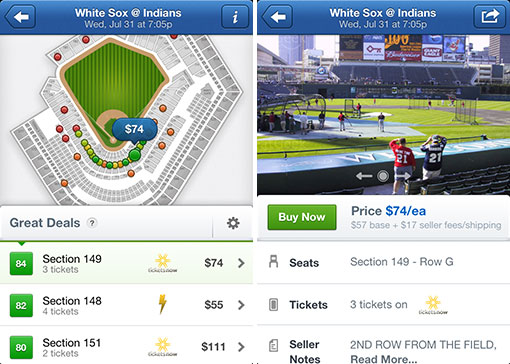Select the Section 151 list row
Viewport: 510px width, 364px height.
(x=126, y=345)
